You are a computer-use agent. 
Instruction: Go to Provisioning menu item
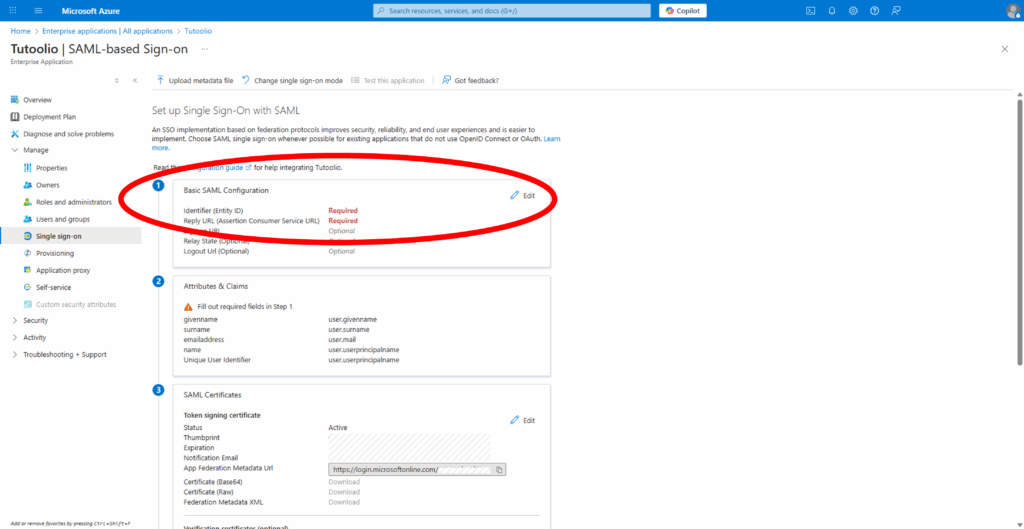(x=55, y=253)
